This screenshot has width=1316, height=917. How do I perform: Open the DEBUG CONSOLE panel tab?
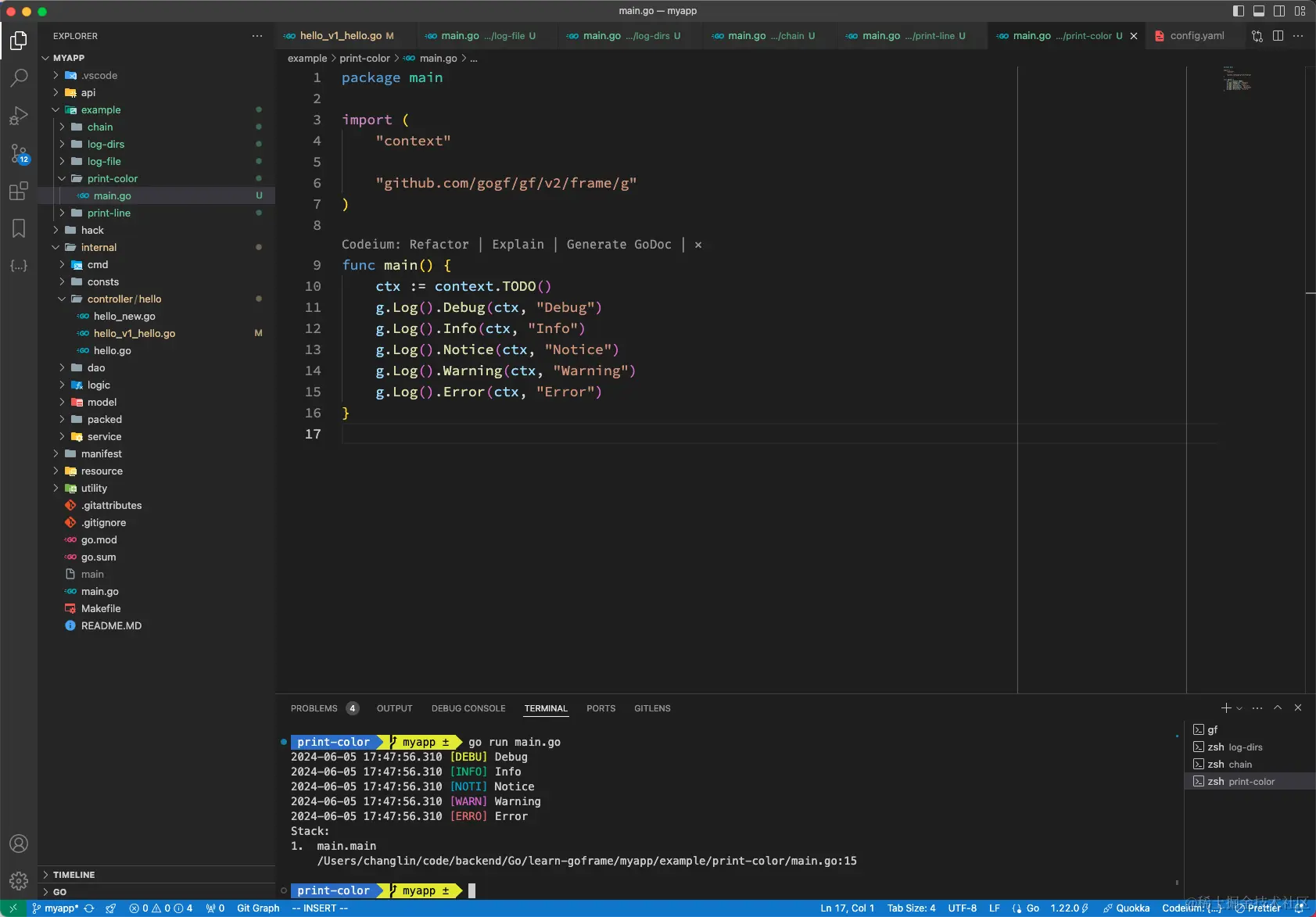[x=468, y=708]
